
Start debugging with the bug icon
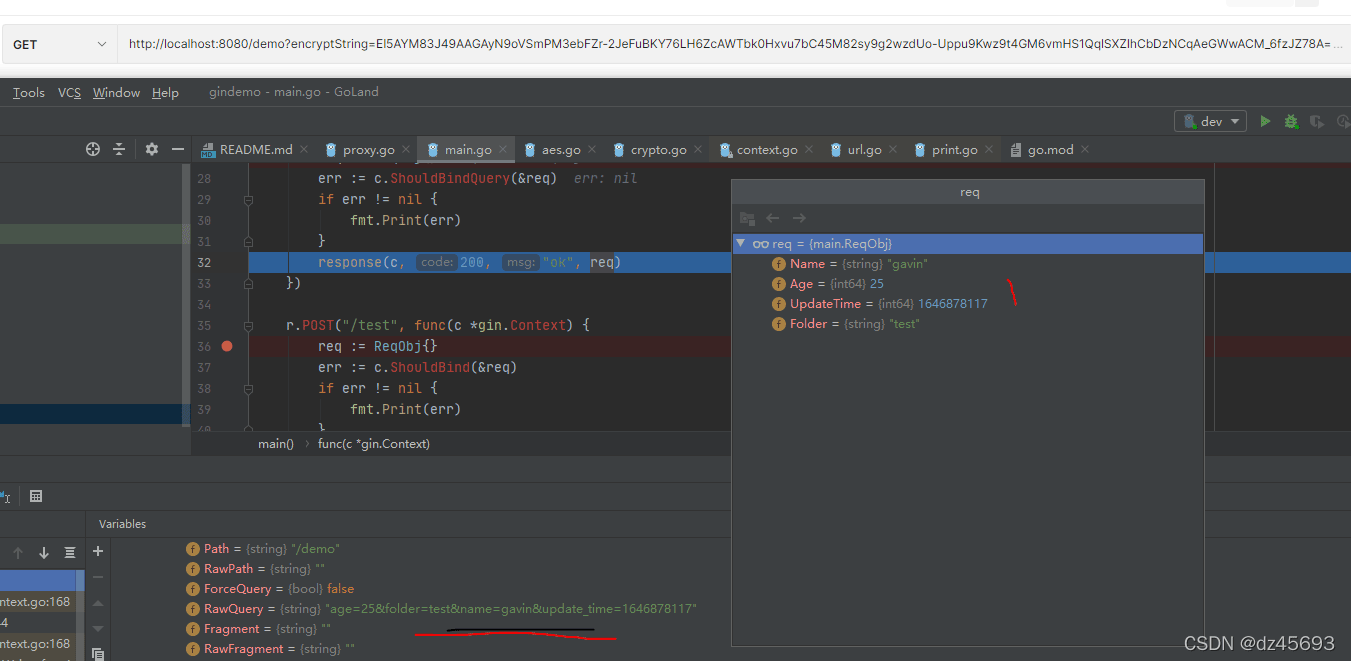pos(1291,121)
